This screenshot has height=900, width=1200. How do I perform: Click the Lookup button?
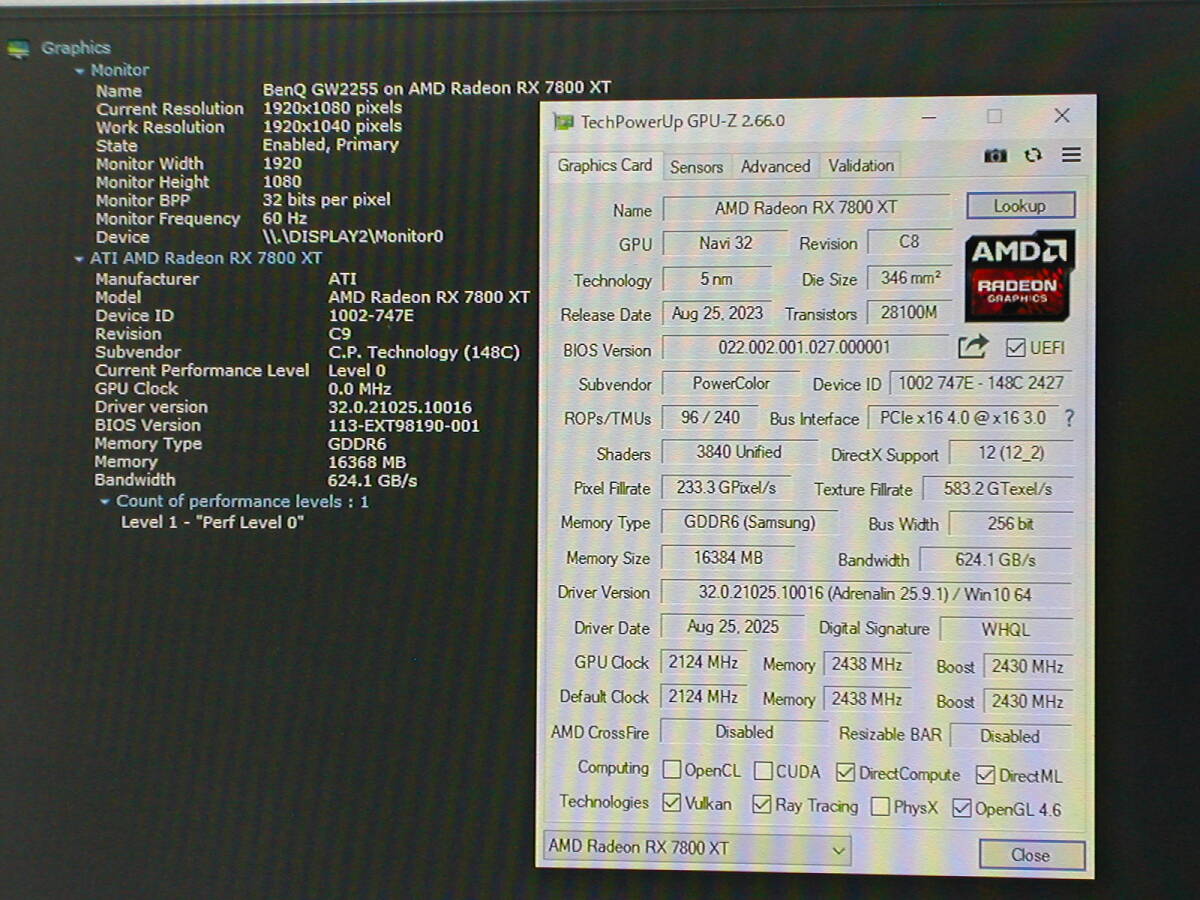1020,206
